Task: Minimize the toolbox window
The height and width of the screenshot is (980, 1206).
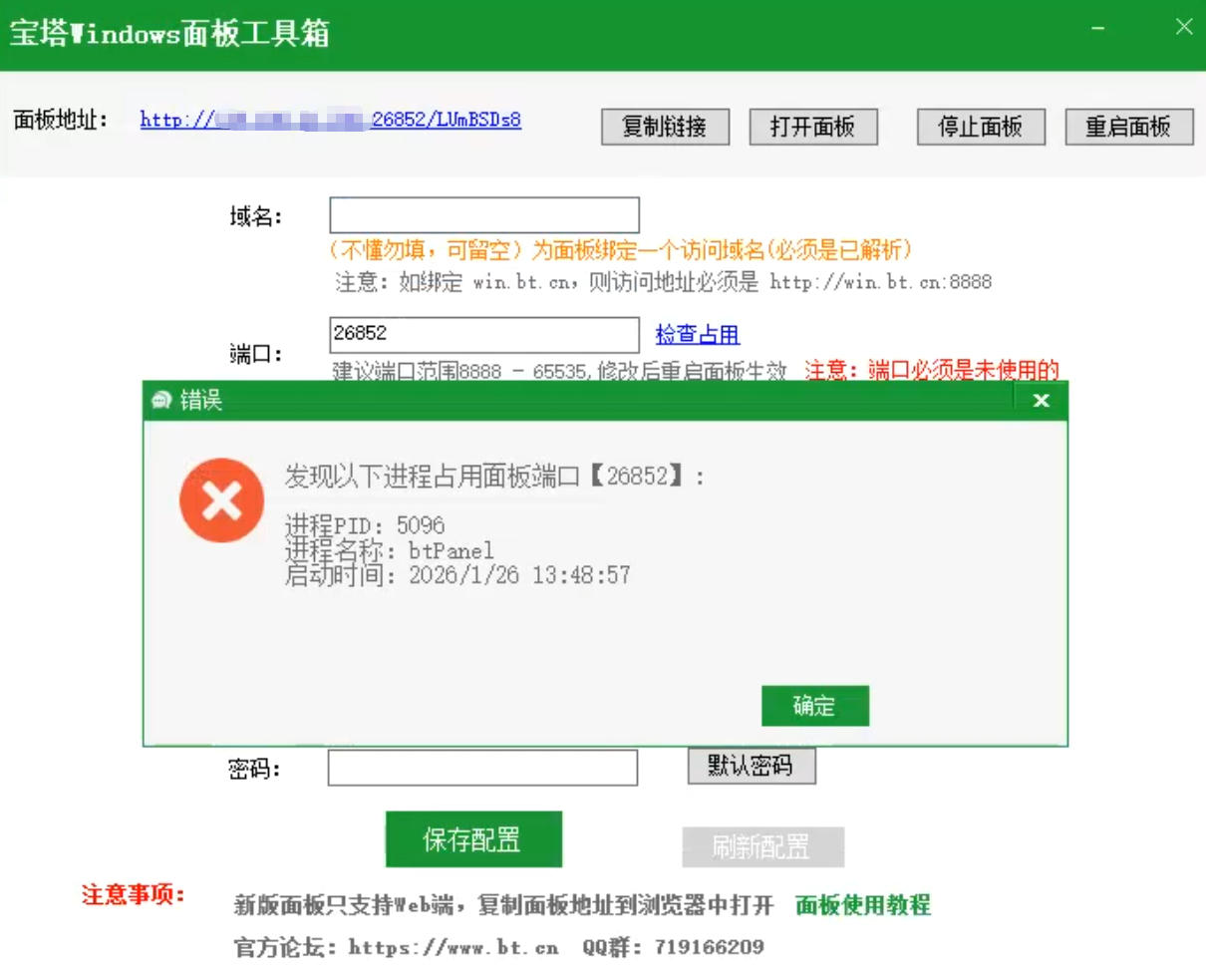Action: coord(1097,28)
